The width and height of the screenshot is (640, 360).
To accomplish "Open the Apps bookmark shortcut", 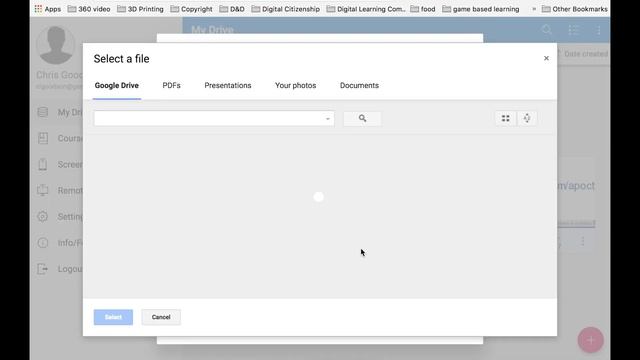I will [x=48, y=9].
